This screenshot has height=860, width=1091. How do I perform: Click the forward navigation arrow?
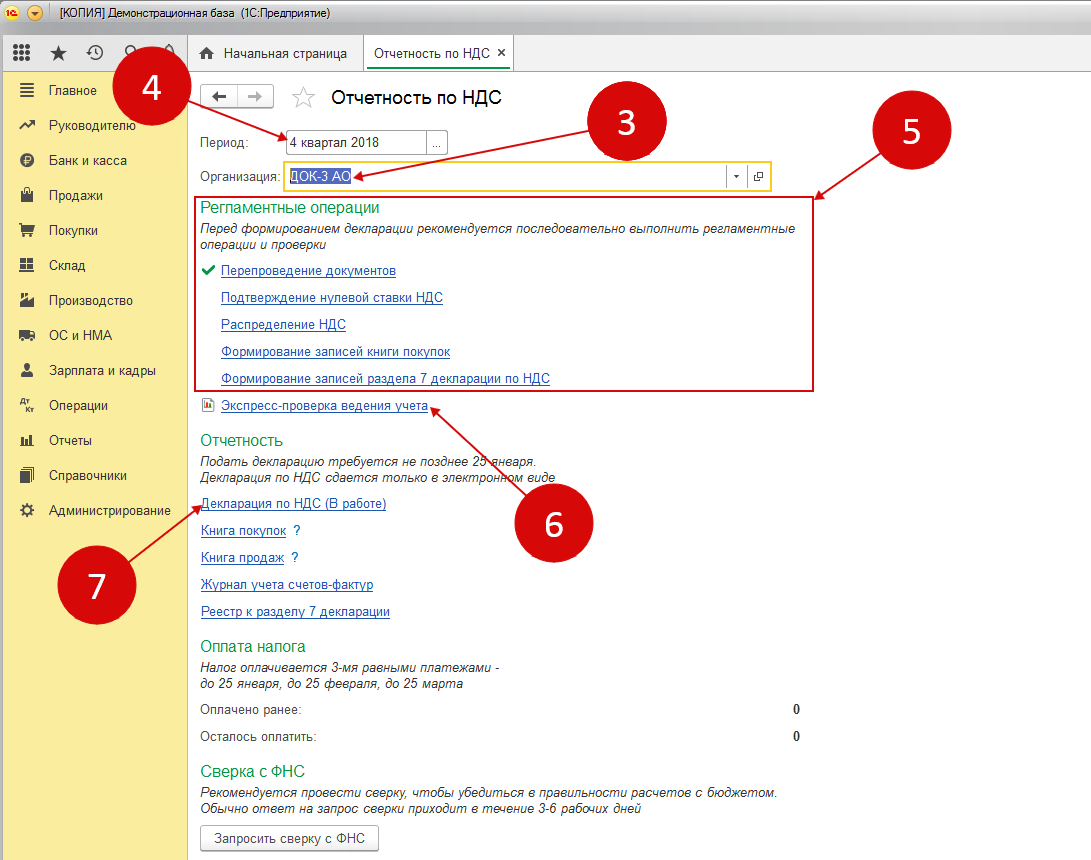256,96
